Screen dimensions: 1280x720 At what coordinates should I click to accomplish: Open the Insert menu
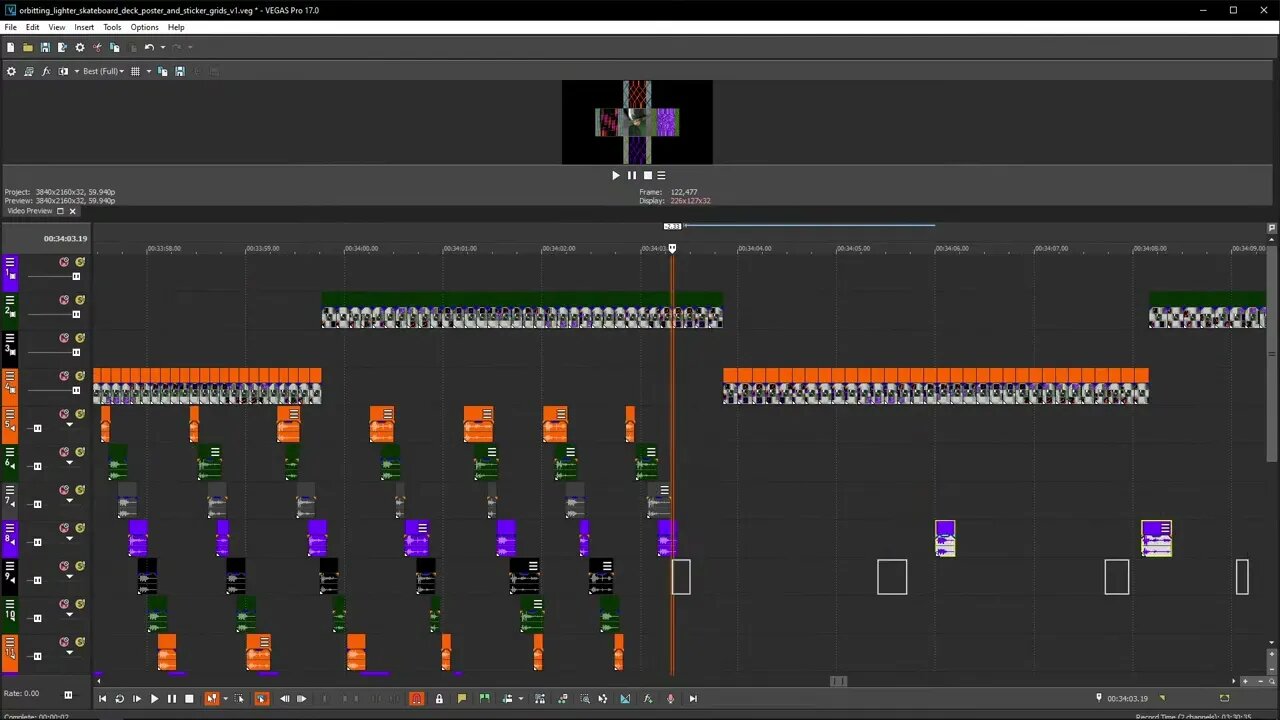[84, 27]
